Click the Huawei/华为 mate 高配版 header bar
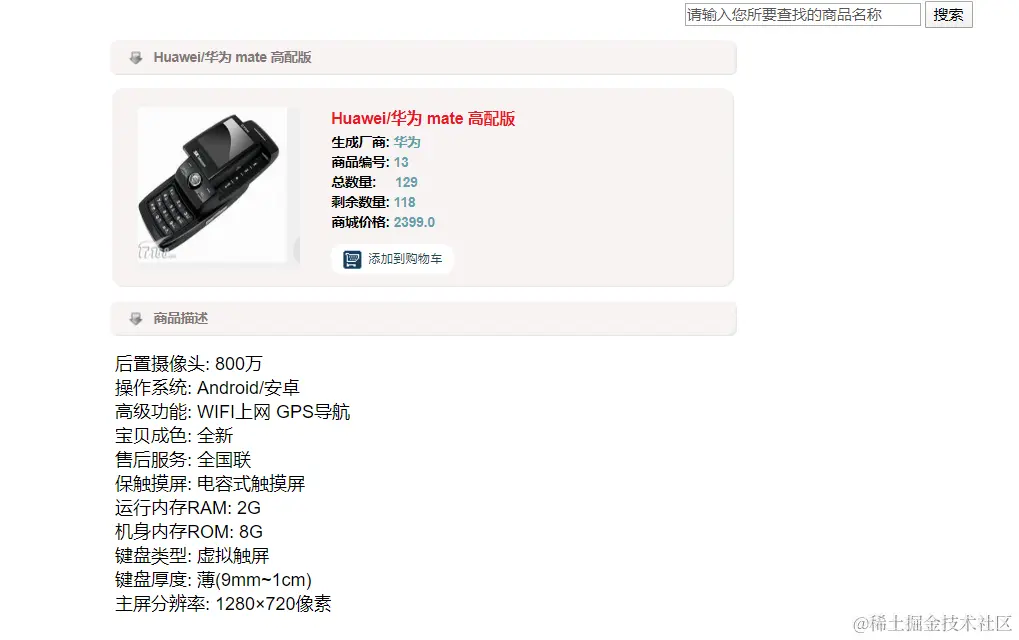 [424, 58]
